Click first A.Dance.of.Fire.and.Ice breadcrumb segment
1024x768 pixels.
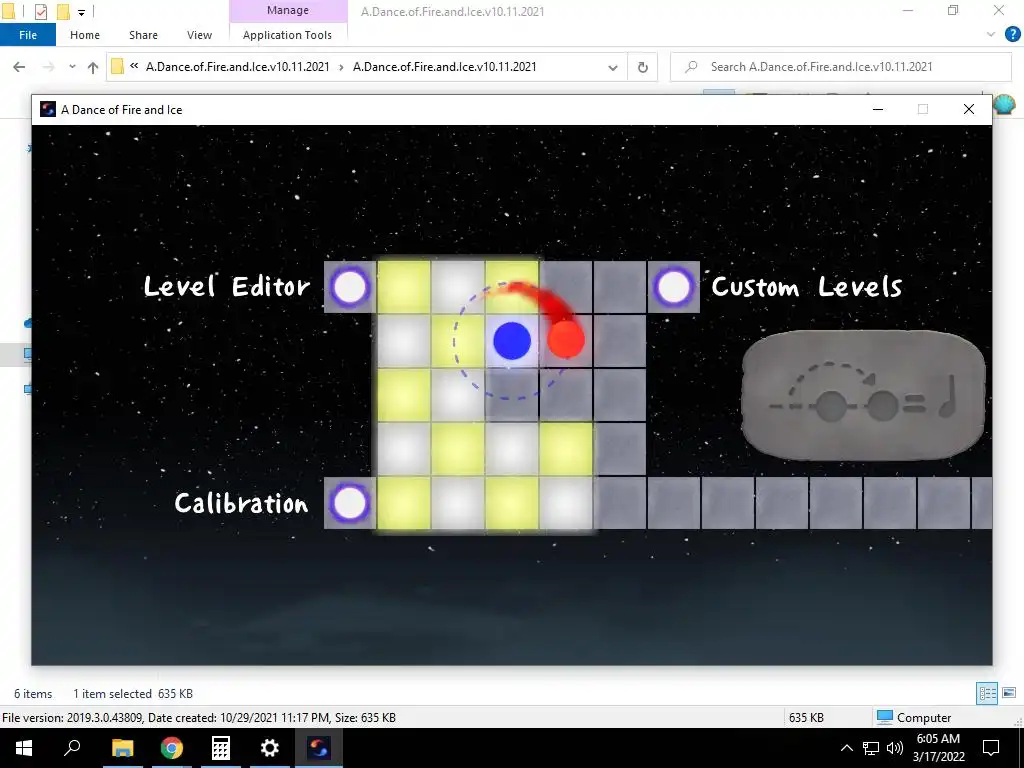pyautogui.click(x=238, y=67)
